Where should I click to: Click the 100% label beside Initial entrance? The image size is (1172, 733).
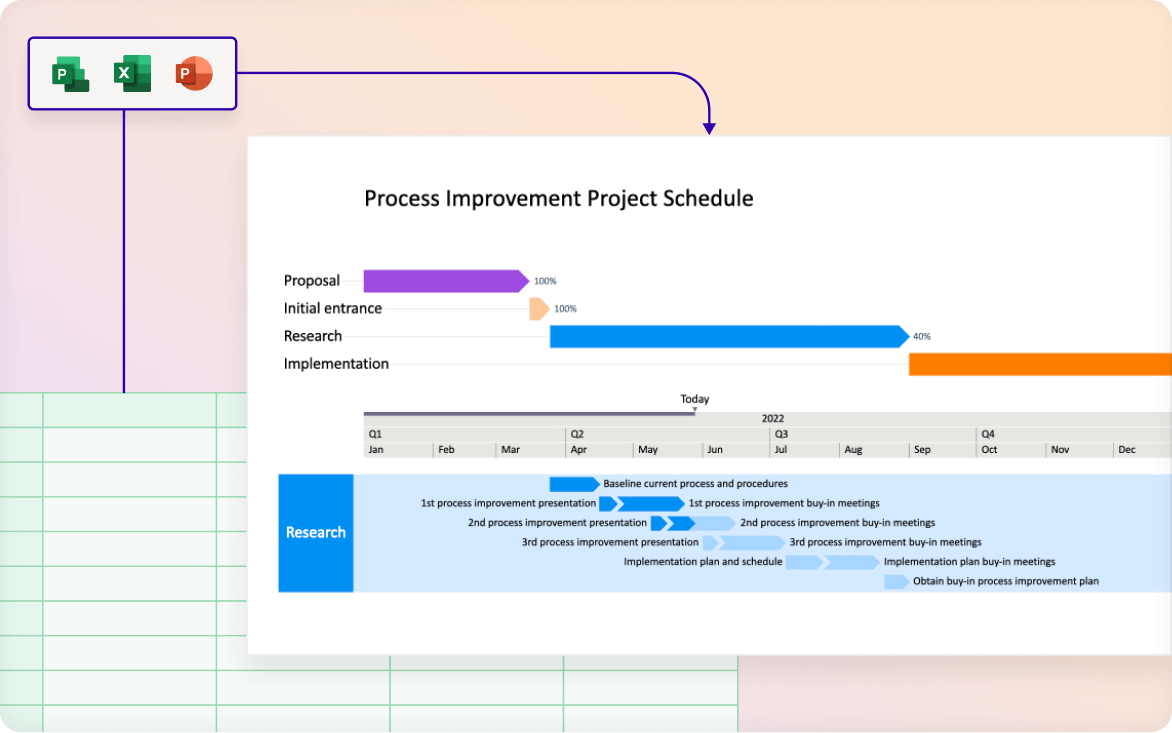565,309
